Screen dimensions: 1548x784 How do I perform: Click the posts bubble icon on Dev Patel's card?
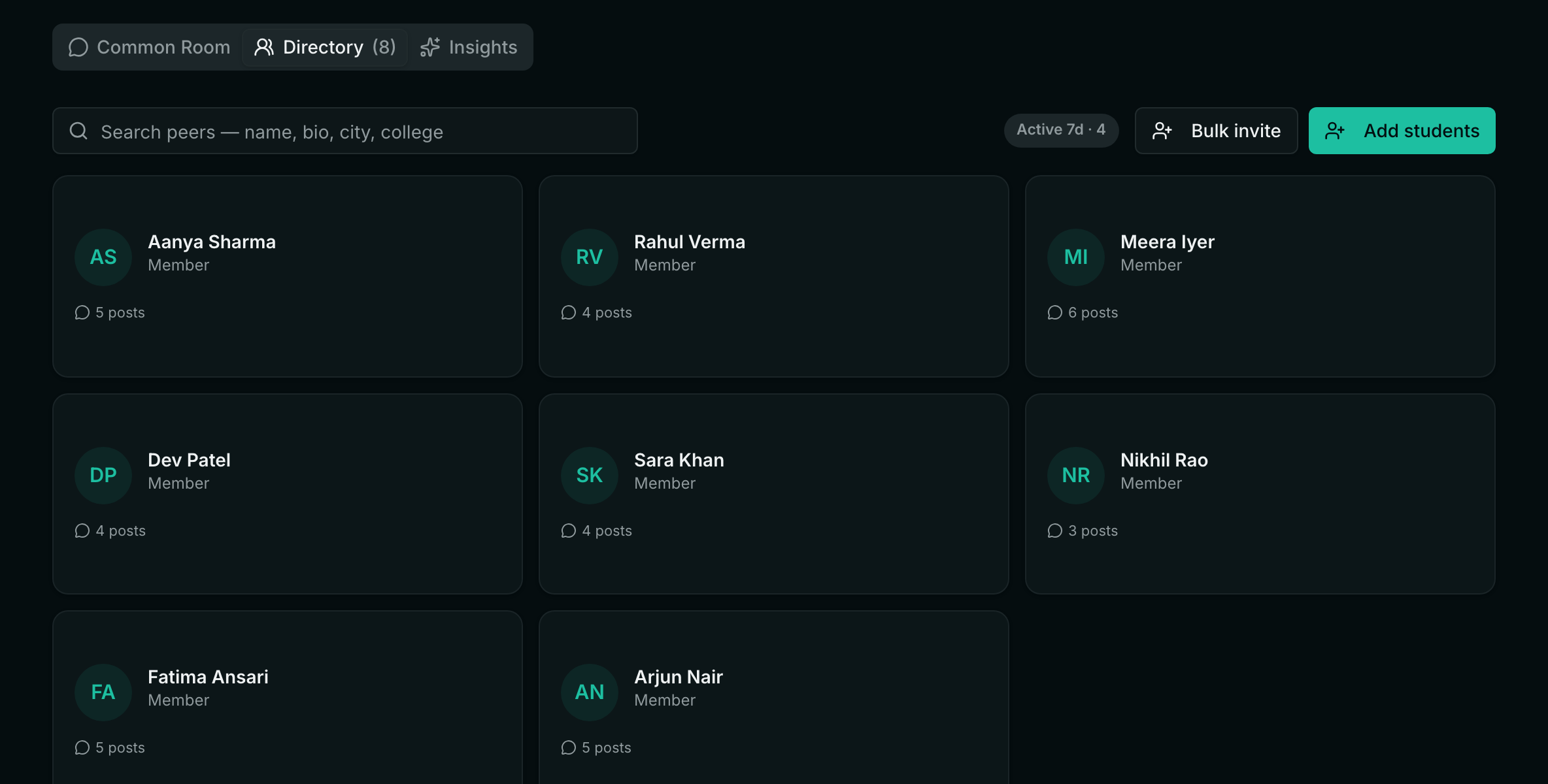pos(82,531)
